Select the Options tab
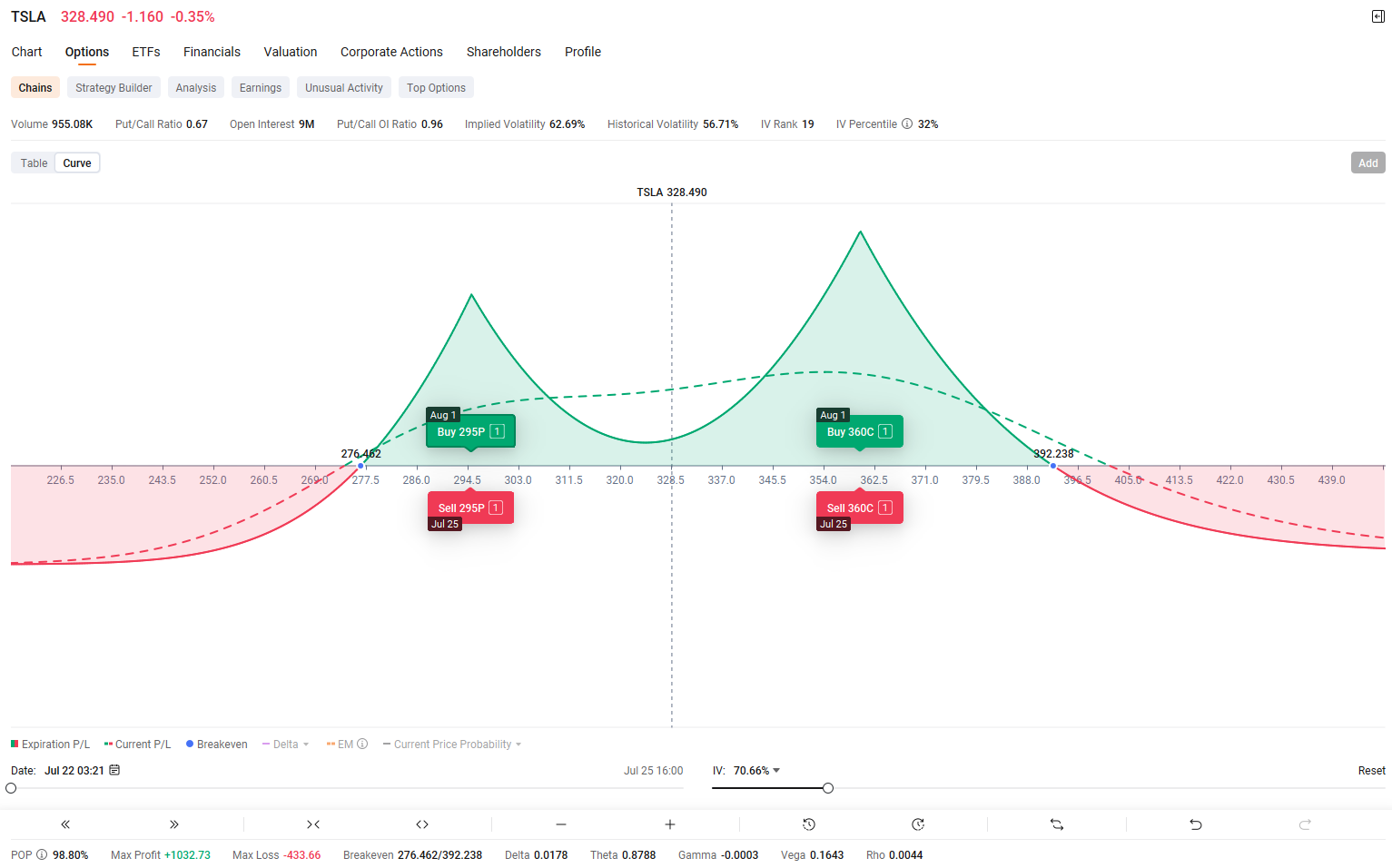This screenshot has height=868, width=1392. click(x=87, y=52)
